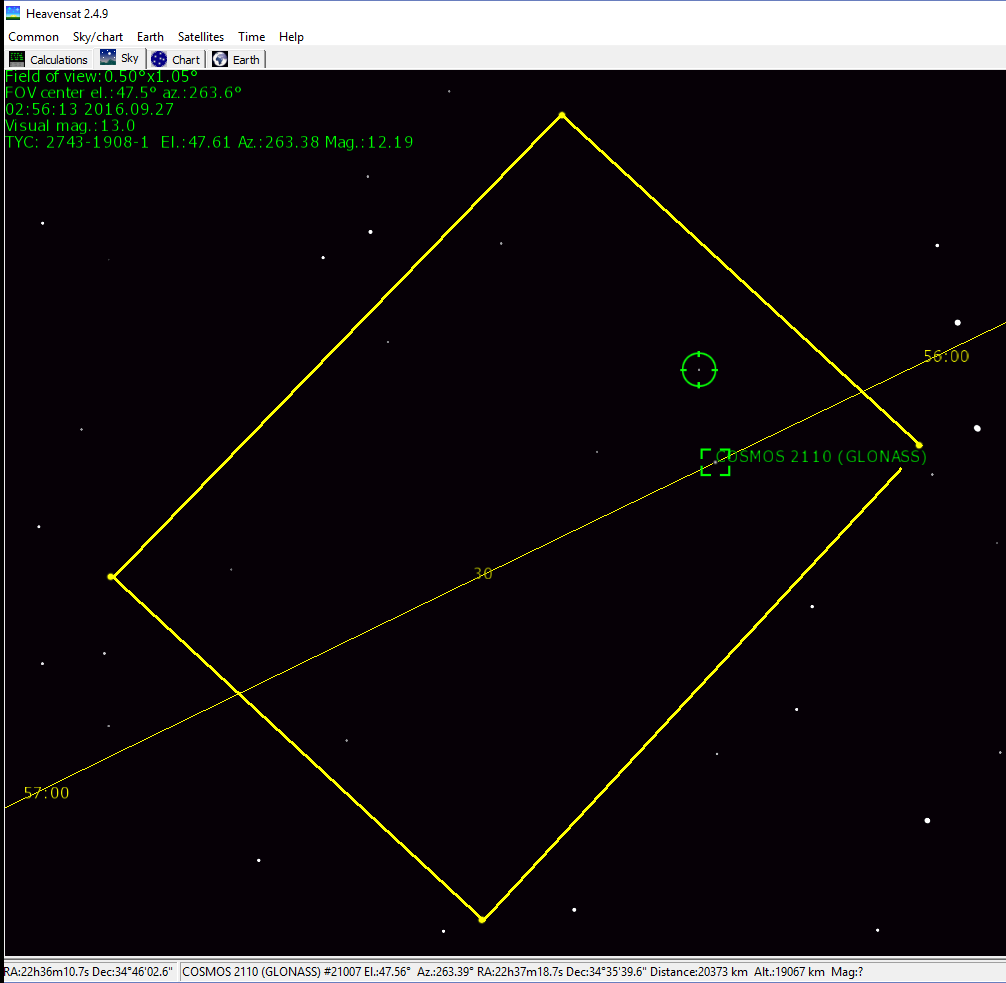Click the 57:00 track time marker
Image resolution: width=1006 pixels, height=983 pixels.
(46, 793)
